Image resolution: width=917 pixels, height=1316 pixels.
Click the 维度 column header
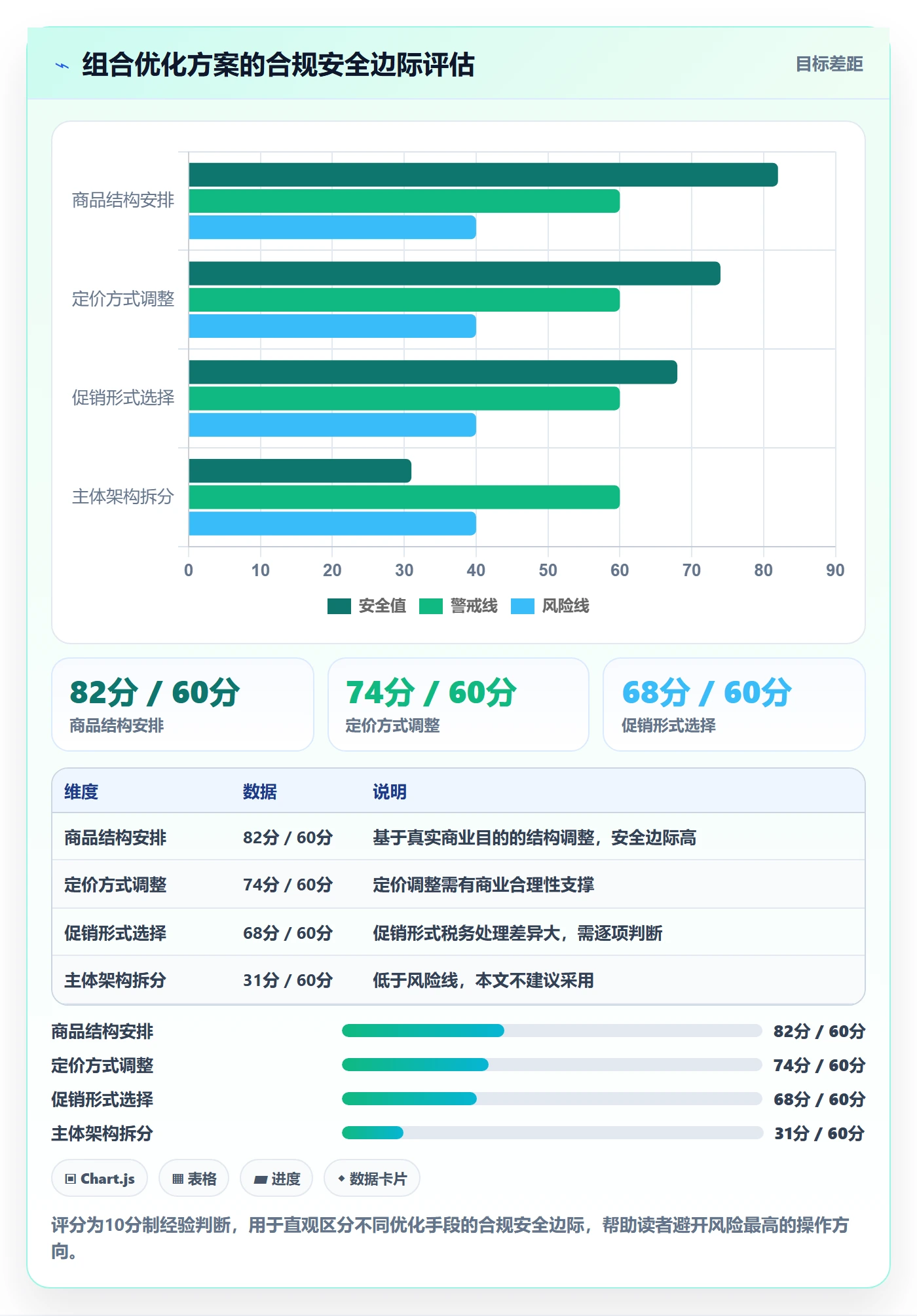(x=81, y=792)
